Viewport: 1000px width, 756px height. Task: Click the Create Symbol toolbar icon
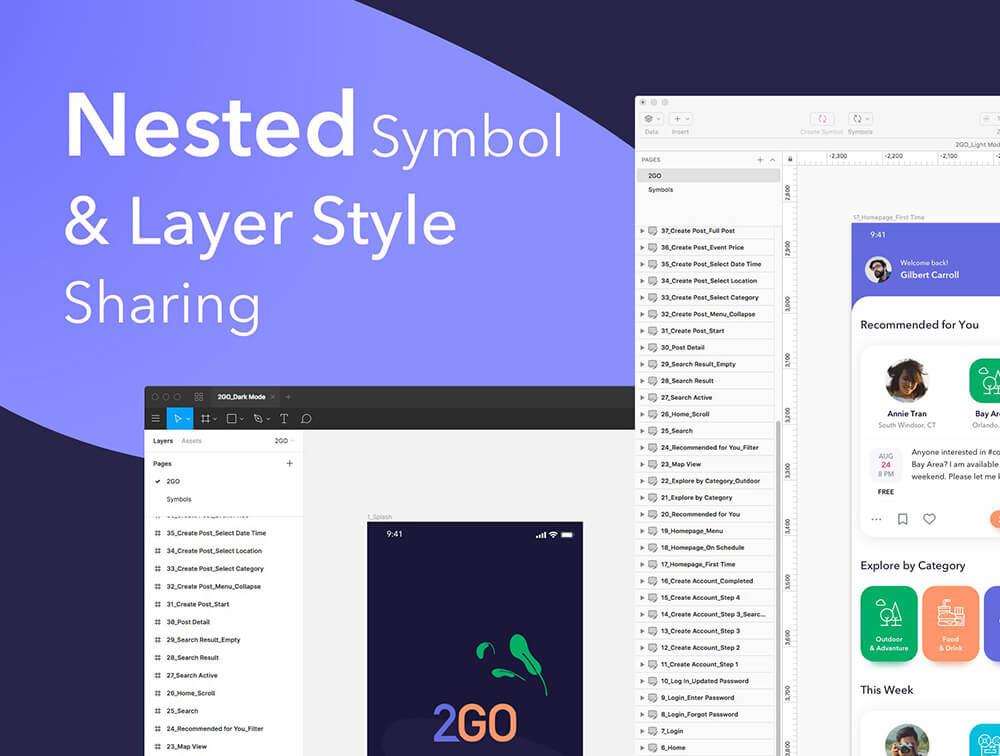point(822,119)
